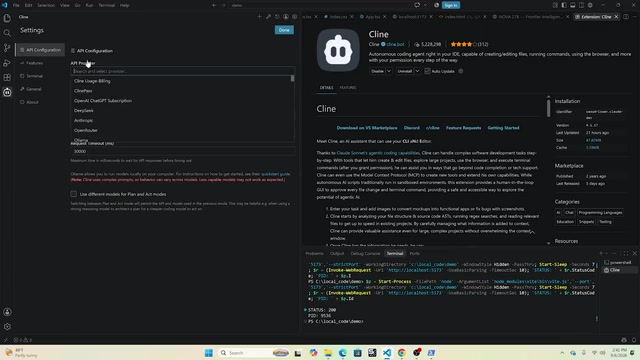Toggle the bottom panel layout icon

573,5
